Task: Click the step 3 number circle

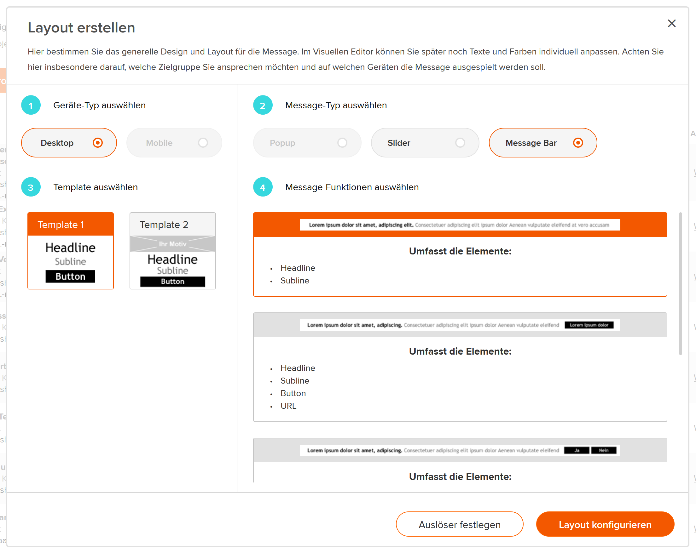Action: tap(31, 187)
